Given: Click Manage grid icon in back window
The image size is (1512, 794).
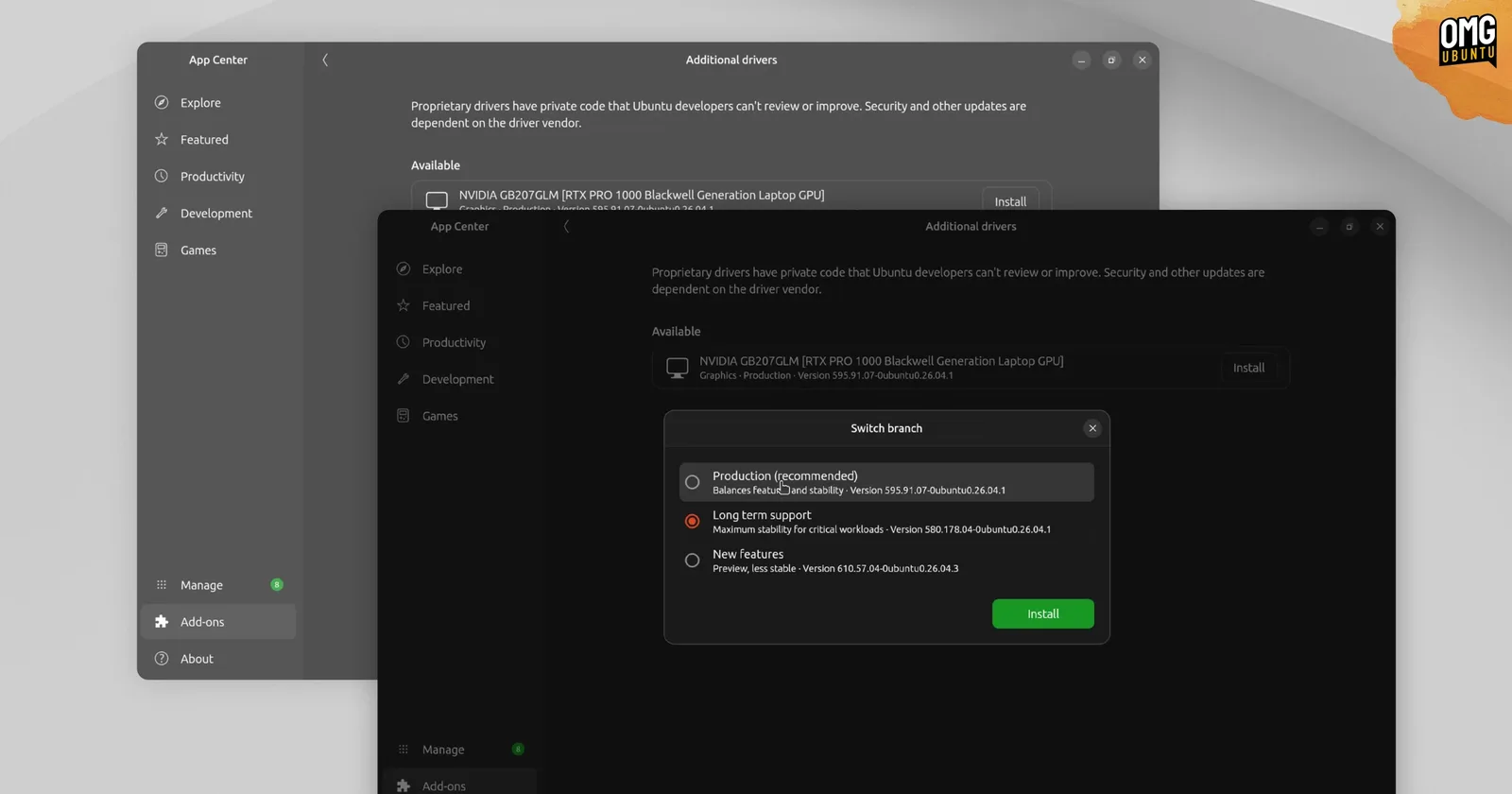Looking at the screenshot, I should (162, 584).
